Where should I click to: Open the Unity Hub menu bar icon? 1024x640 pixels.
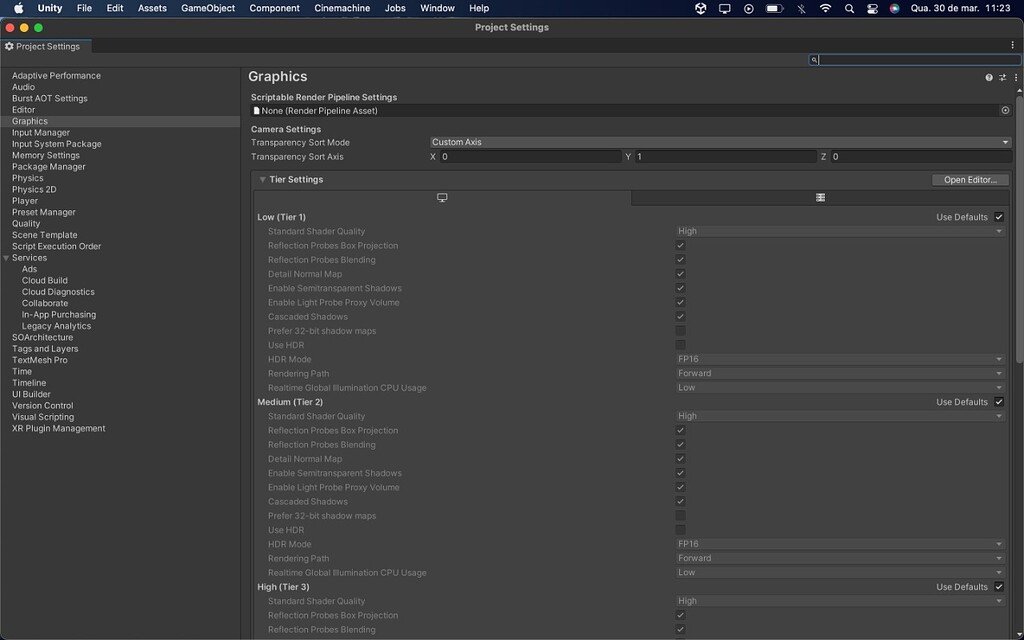699,8
